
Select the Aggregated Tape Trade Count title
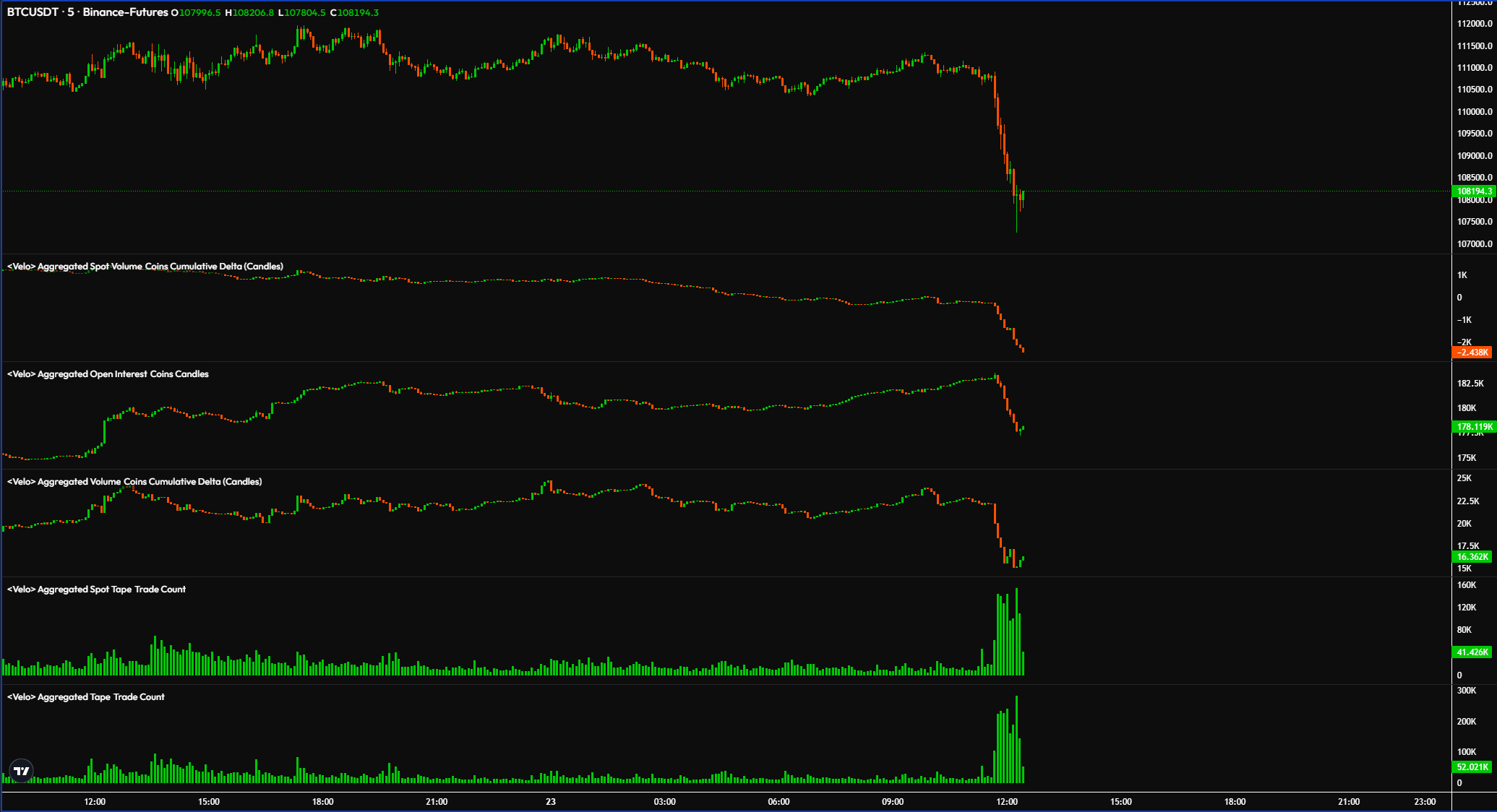click(86, 697)
